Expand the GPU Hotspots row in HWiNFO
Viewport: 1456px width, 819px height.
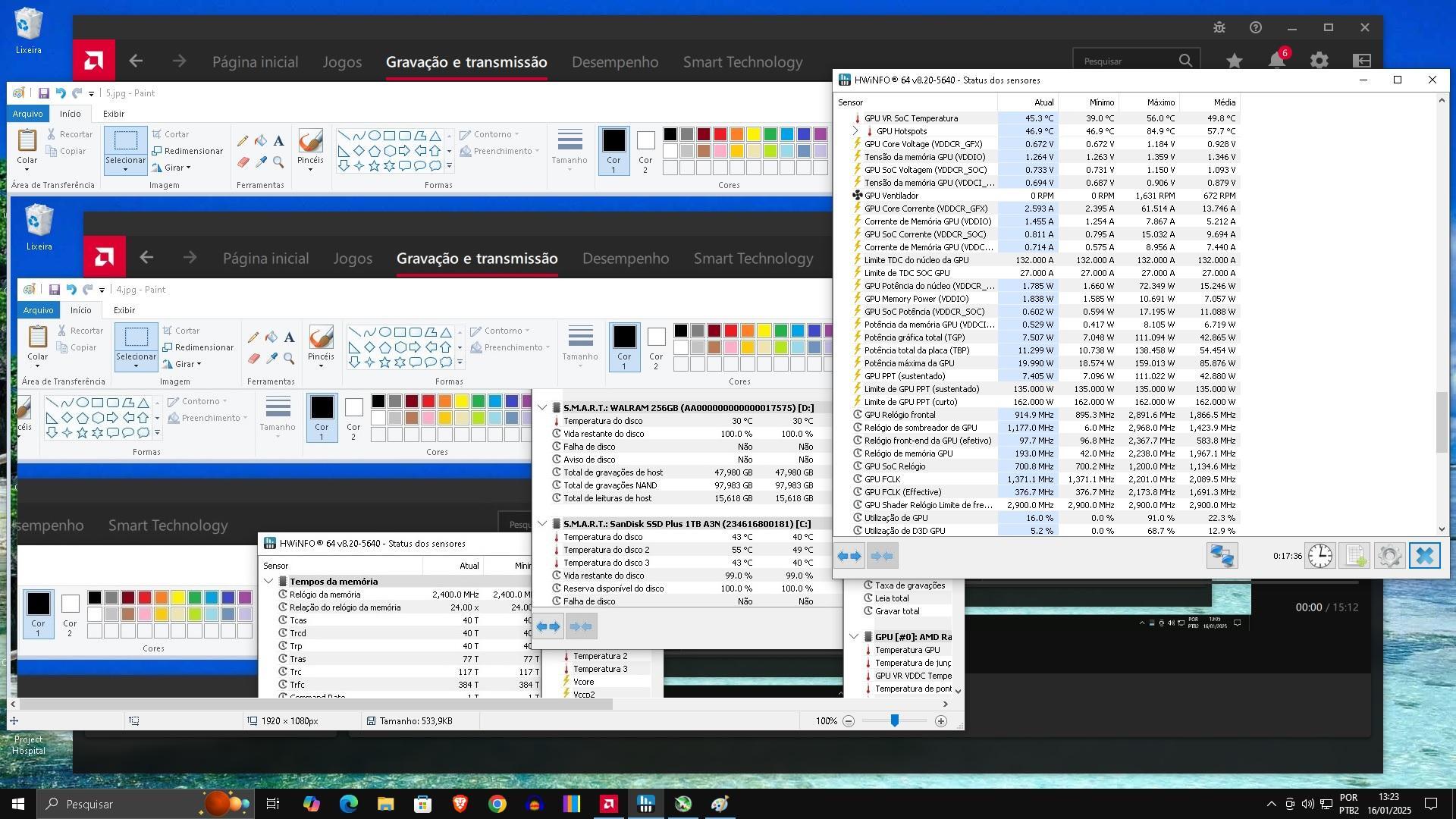pyautogui.click(x=855, y=131)
